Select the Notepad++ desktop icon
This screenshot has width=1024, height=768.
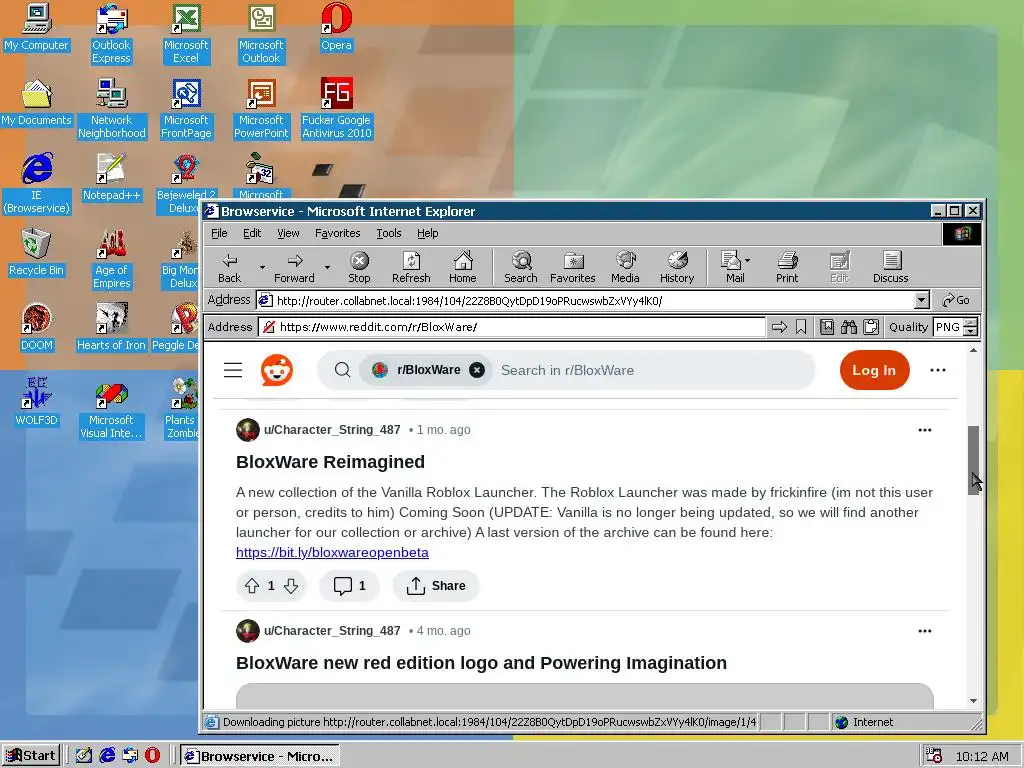click(111, 176)
